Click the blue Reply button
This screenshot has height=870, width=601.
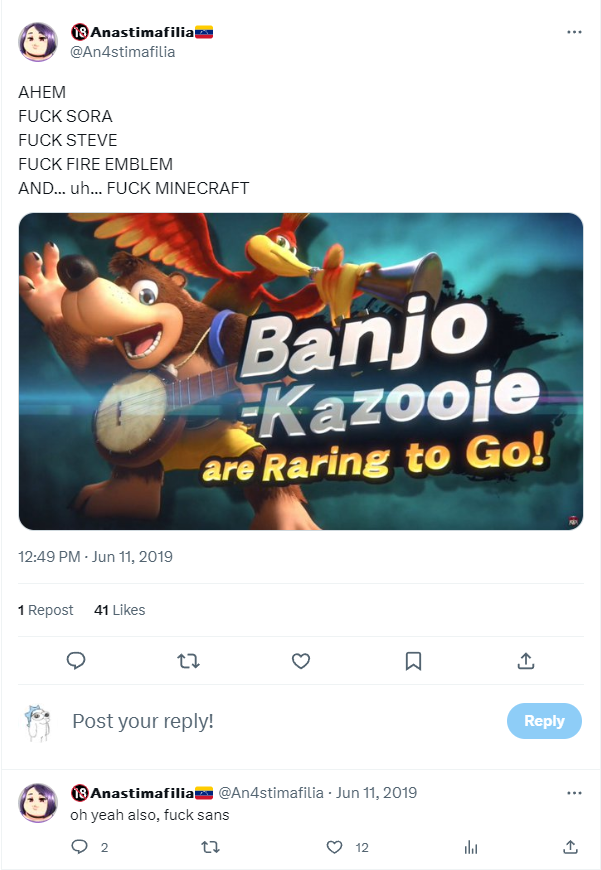[x=544, y=721]
